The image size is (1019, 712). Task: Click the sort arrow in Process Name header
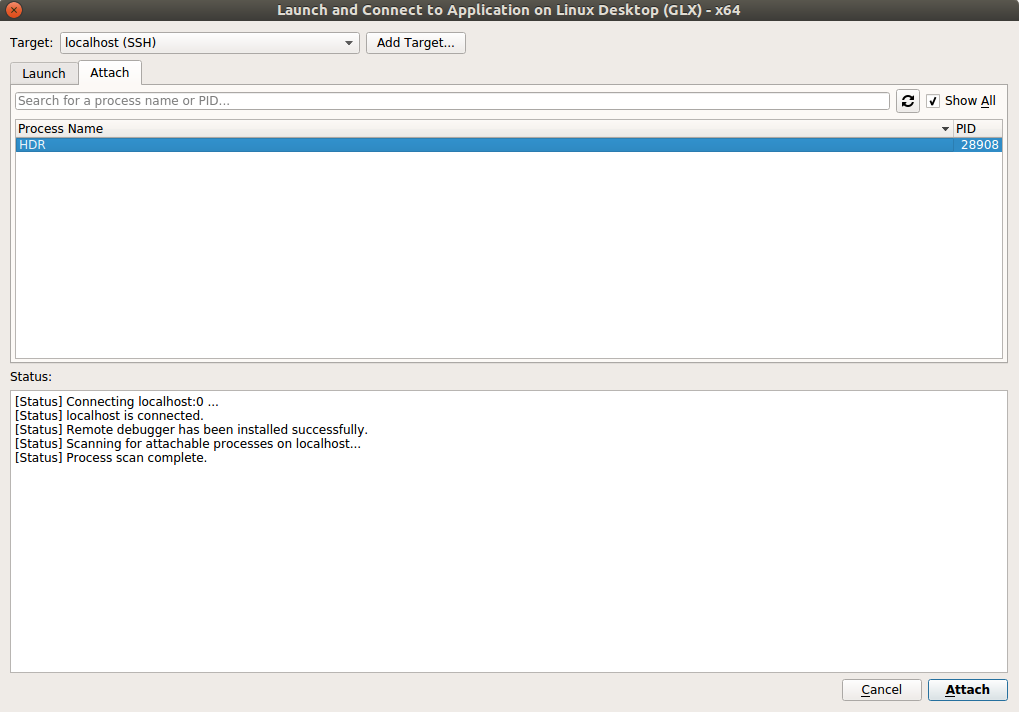tap(945, 129)
